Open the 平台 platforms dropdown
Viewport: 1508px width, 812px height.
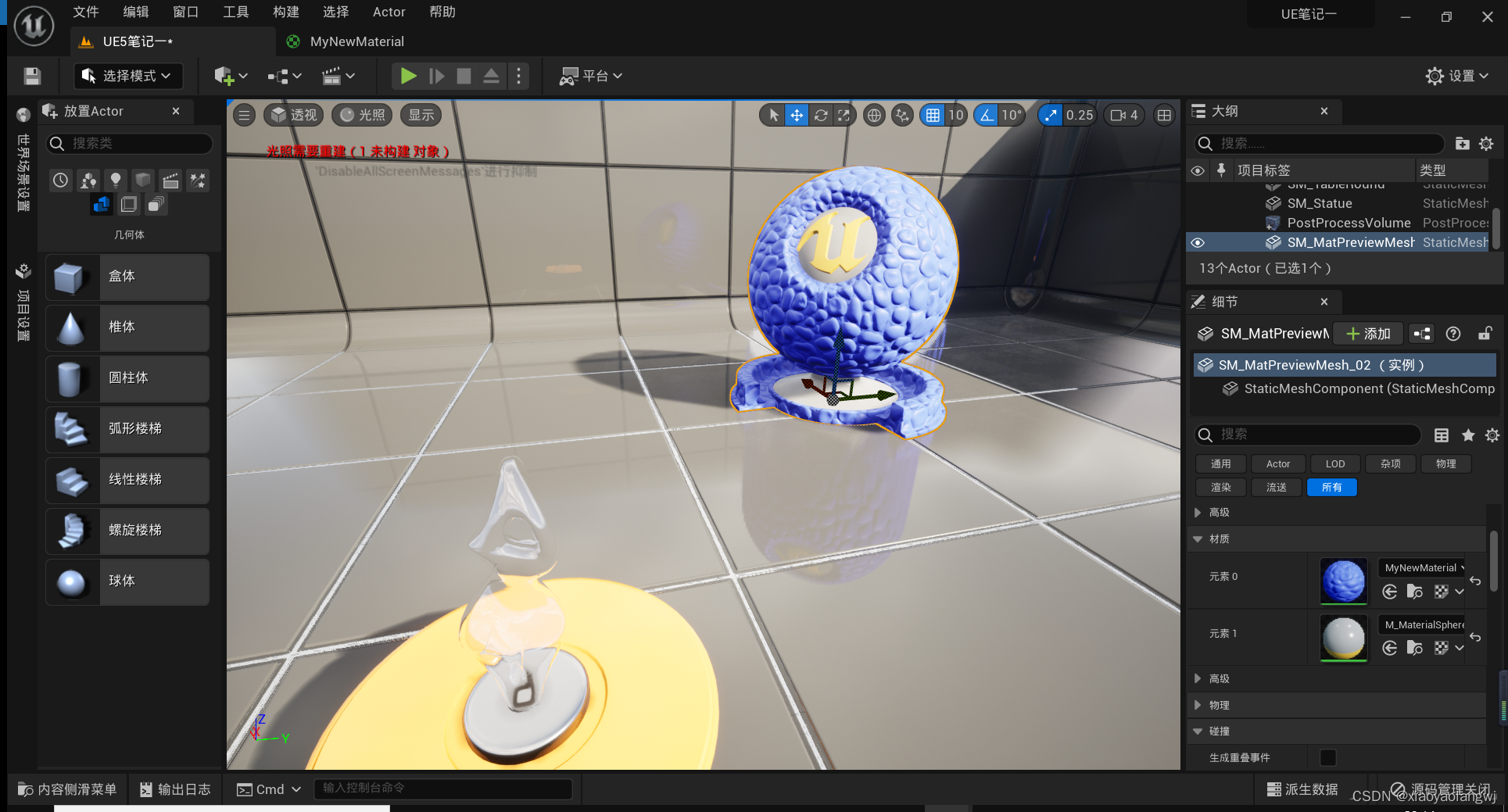pyautogui.click(x=591, y=76)
